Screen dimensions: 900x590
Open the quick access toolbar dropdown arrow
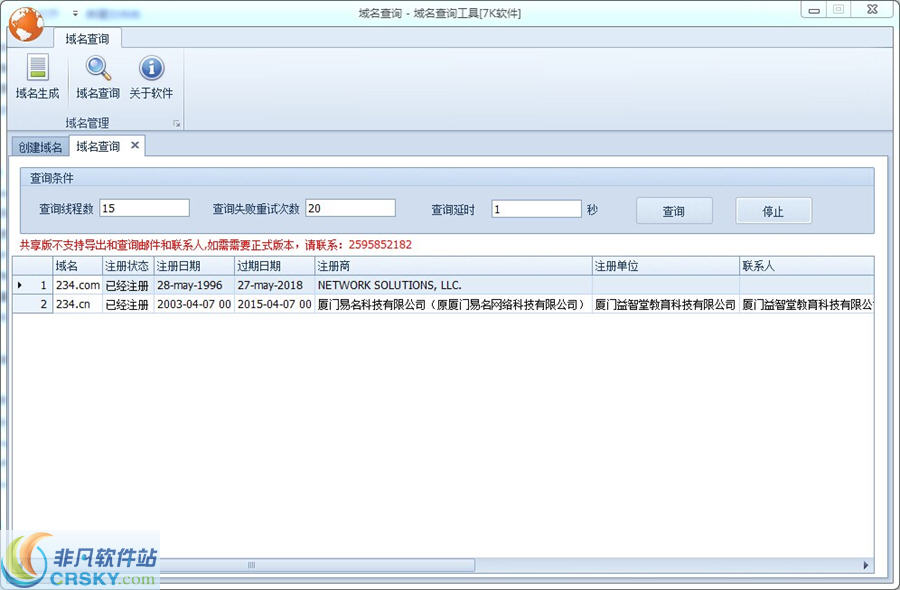pyautogui.click(x=75, y=13)
